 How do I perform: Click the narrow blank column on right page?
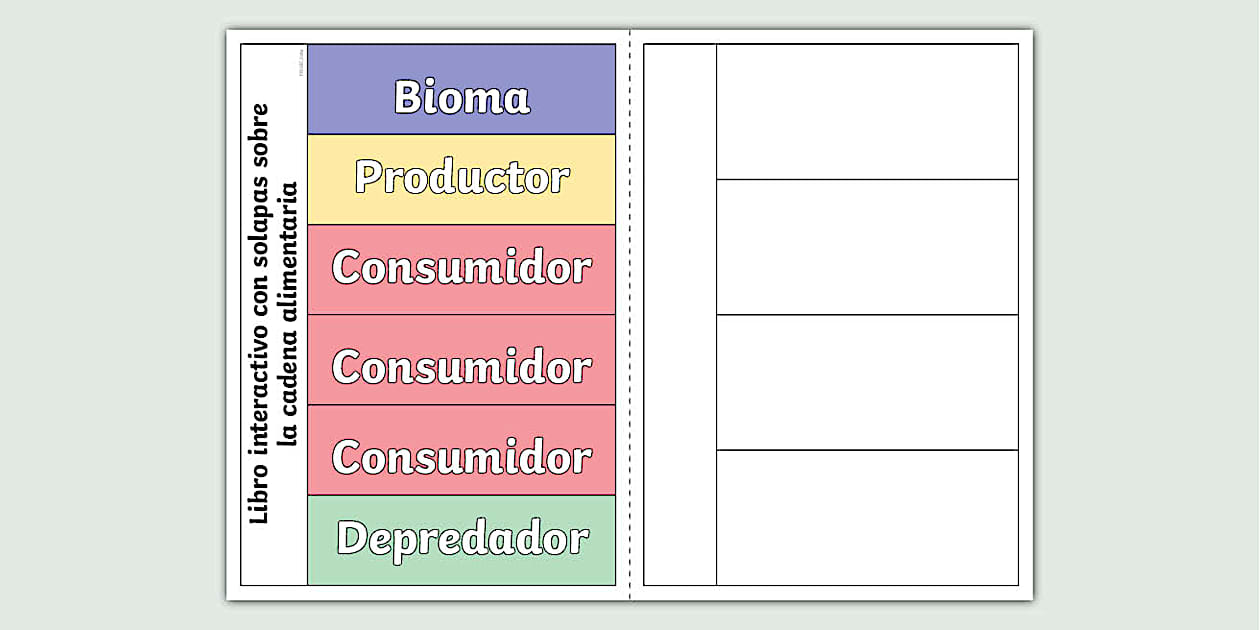tap(680, 314)
